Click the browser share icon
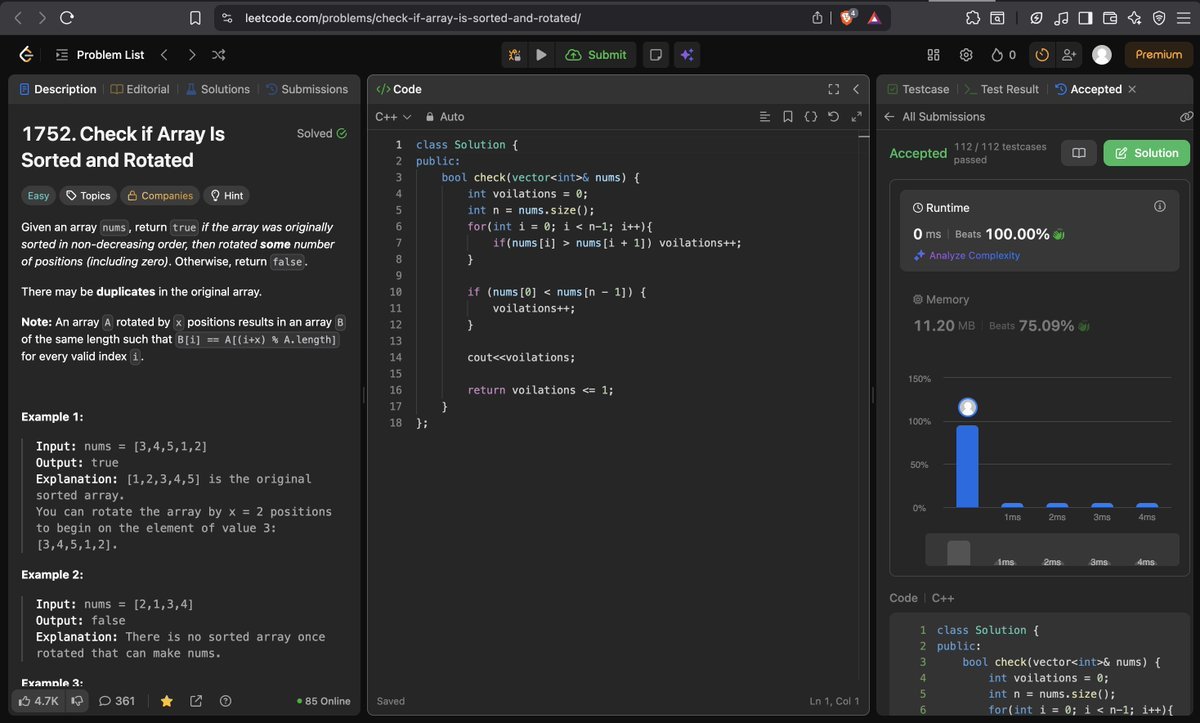Viewport: 1200px width, 723px height. point(818,17)
